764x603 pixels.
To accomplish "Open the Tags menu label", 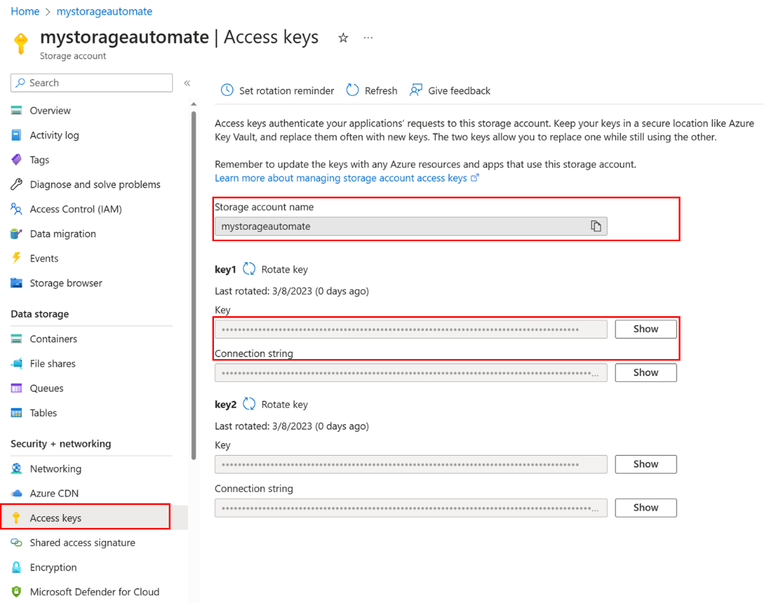I will point(39,160).
